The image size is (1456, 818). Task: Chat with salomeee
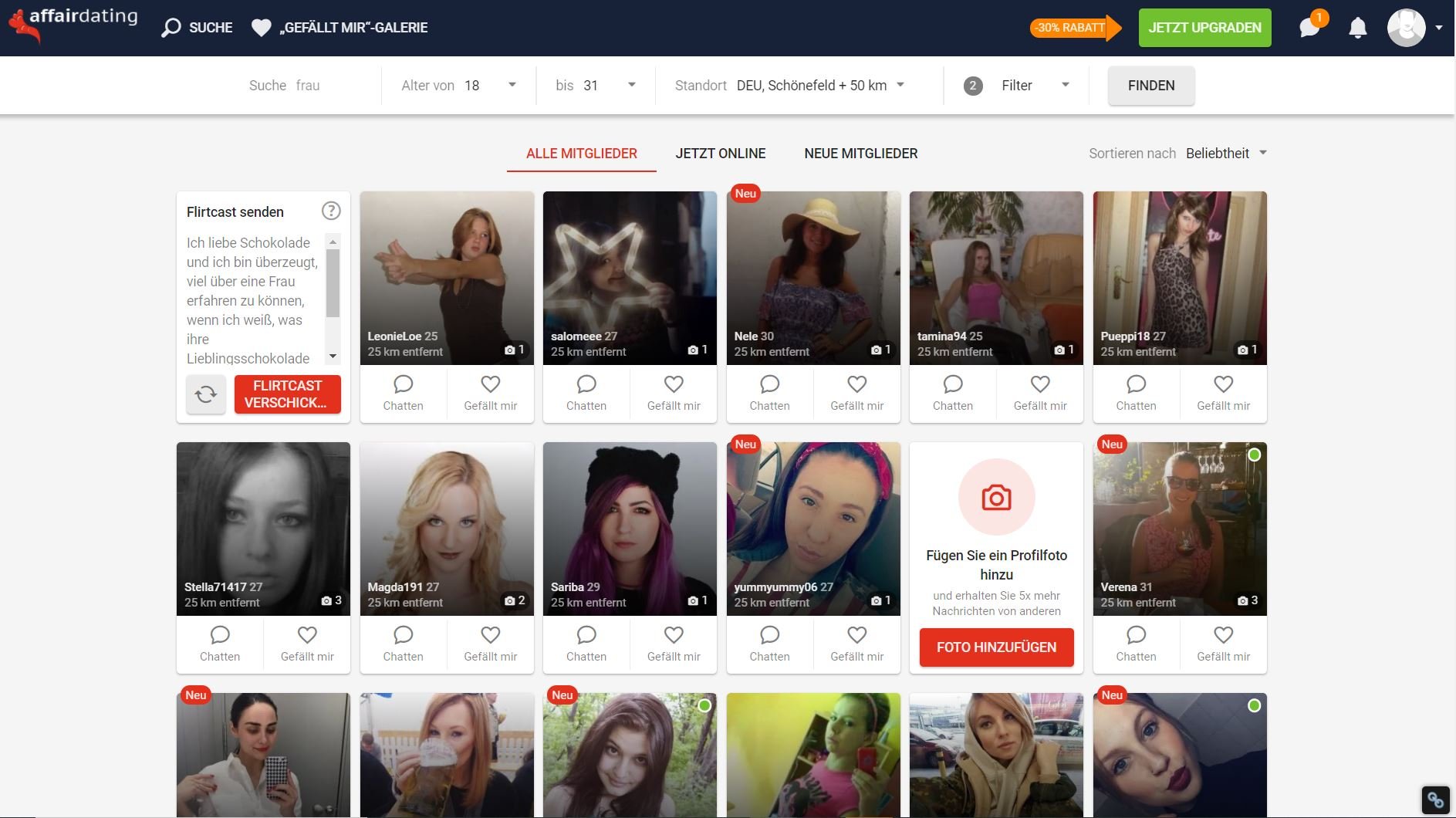[x=586, y=394]
